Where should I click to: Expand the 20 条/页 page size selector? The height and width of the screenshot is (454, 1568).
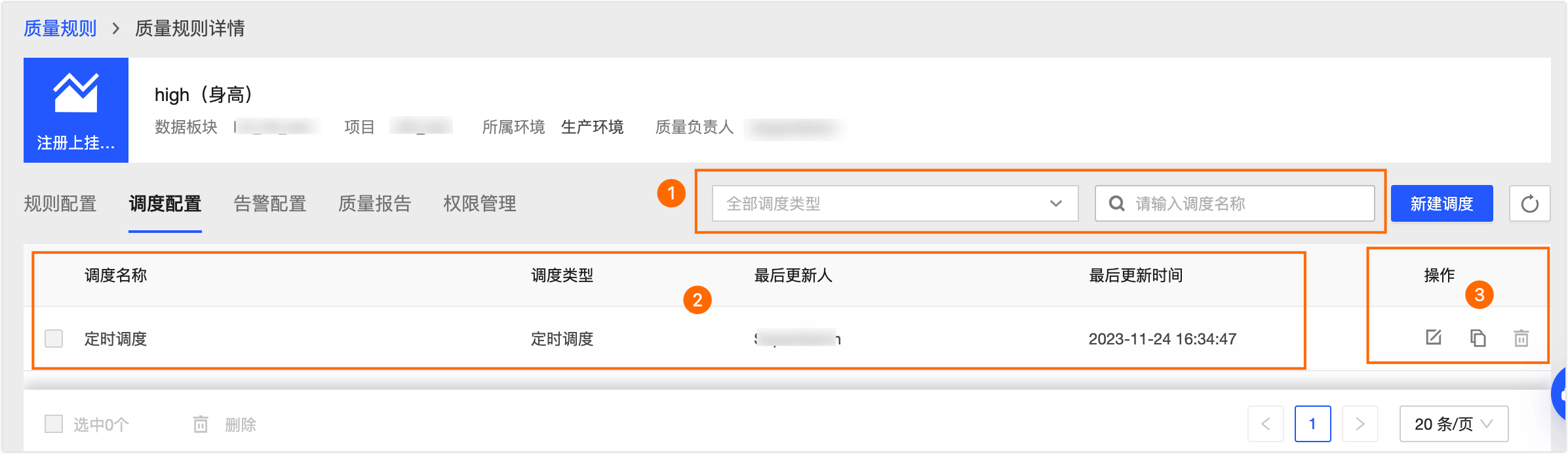point(1453,424)
